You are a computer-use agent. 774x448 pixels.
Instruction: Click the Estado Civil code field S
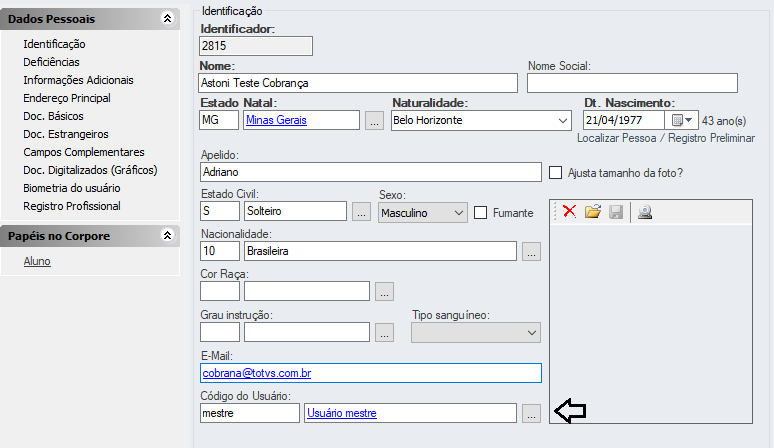tap(220, 211)
